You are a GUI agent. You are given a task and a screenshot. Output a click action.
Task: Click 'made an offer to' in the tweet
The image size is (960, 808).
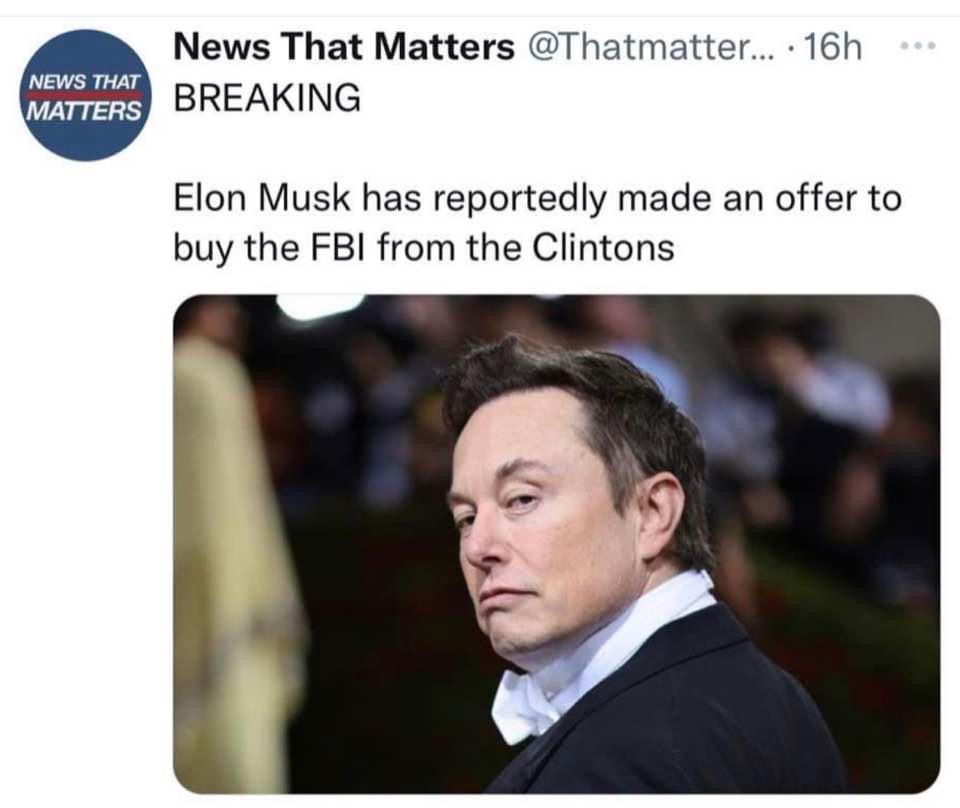coord(759,198)
